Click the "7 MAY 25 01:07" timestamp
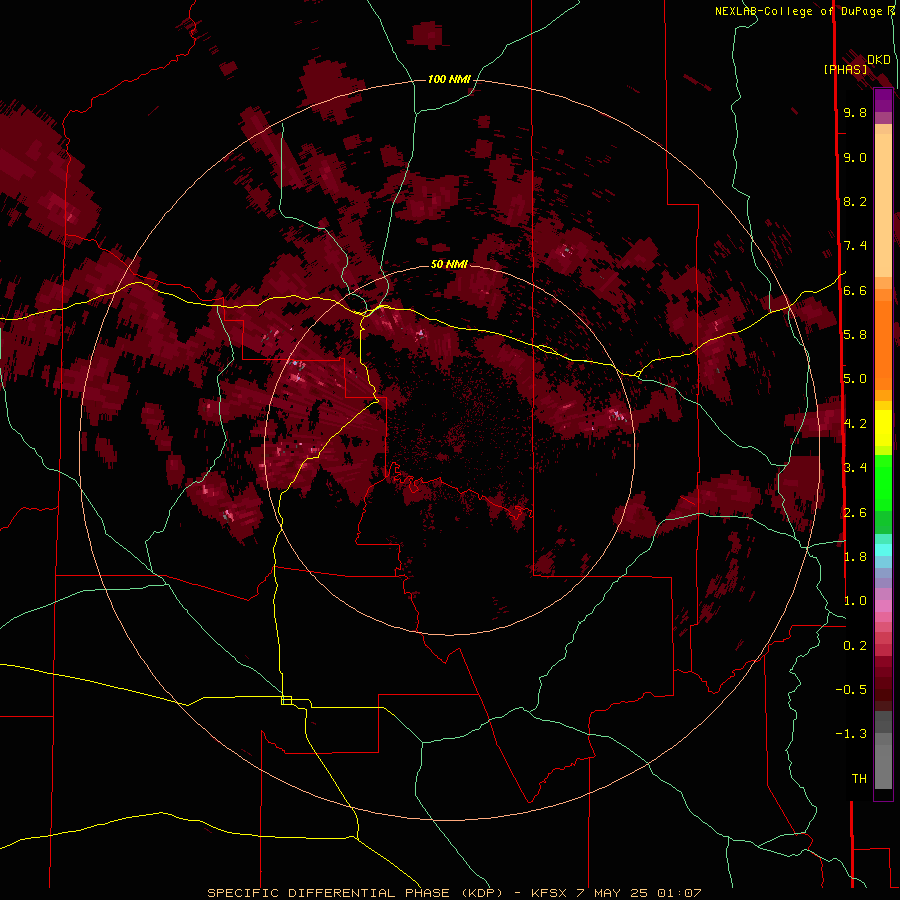 coord(641,893)
